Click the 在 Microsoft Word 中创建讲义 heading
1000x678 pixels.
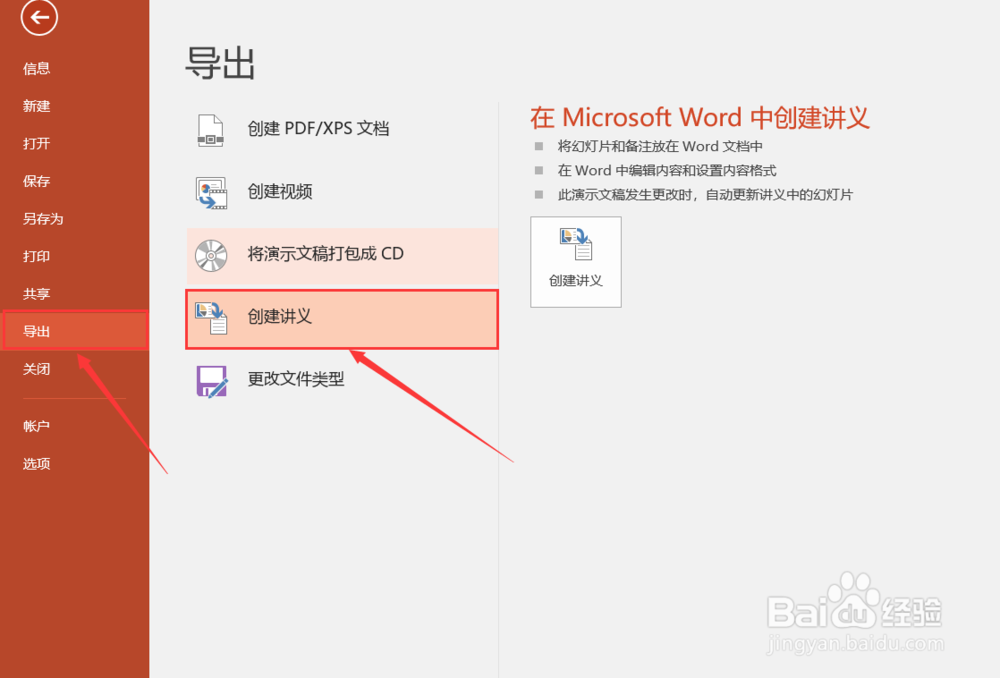click(x=700, y=118)
